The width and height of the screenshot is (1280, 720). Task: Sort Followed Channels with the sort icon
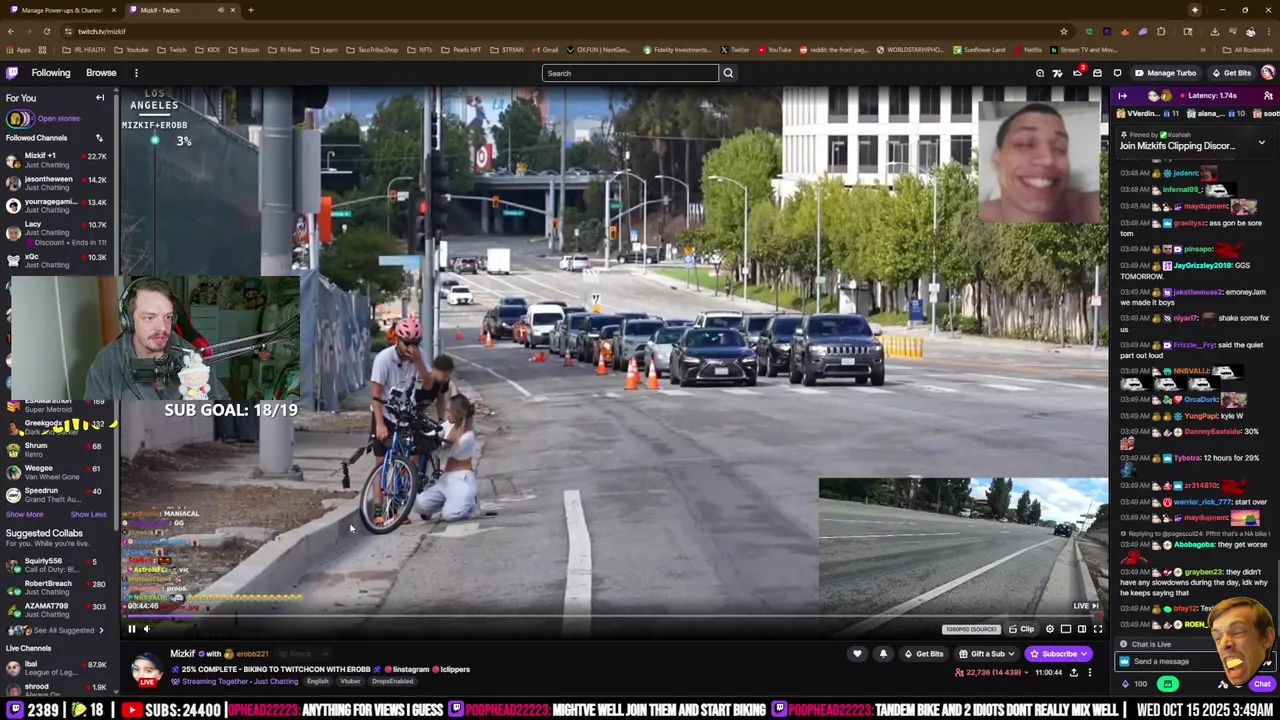pos(99,138)
